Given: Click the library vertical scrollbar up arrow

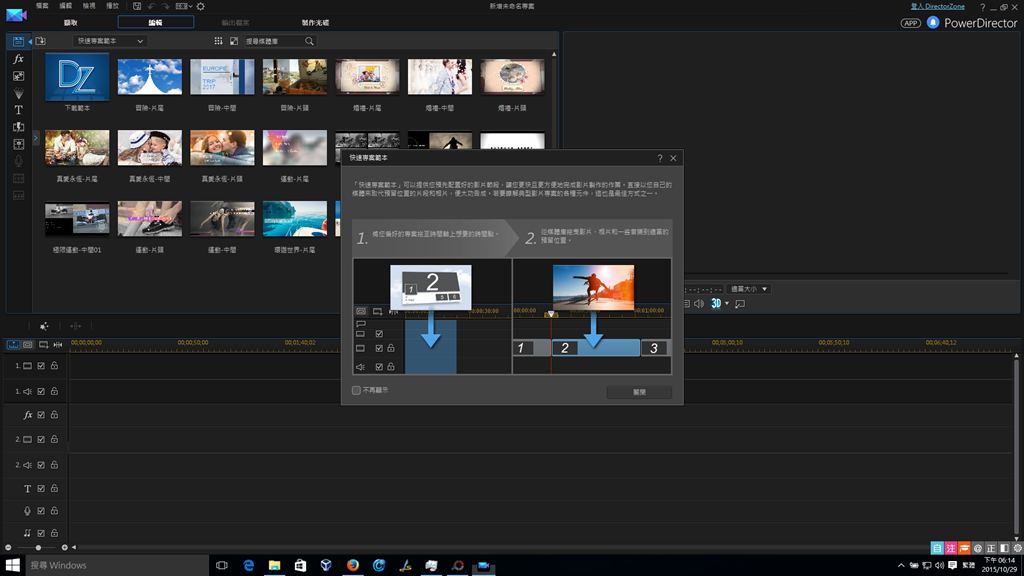Looking at the screenshot, I should tap(554, 54).
